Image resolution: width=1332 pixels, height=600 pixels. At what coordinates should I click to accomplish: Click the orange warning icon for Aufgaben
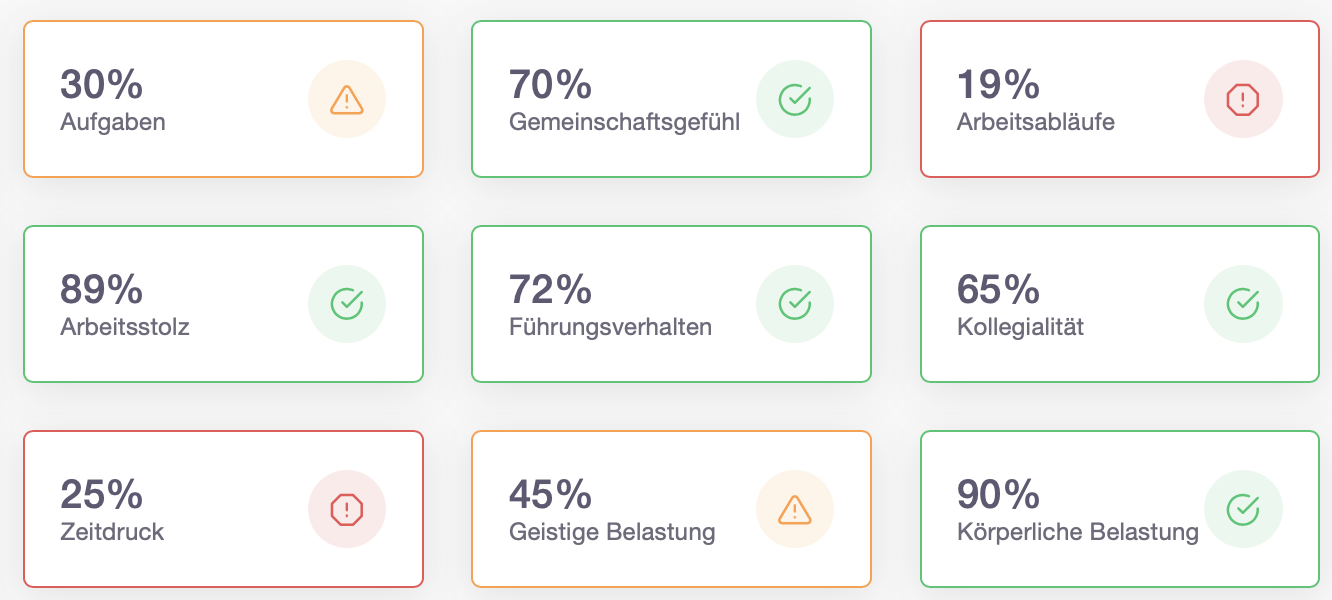[346, 99]
